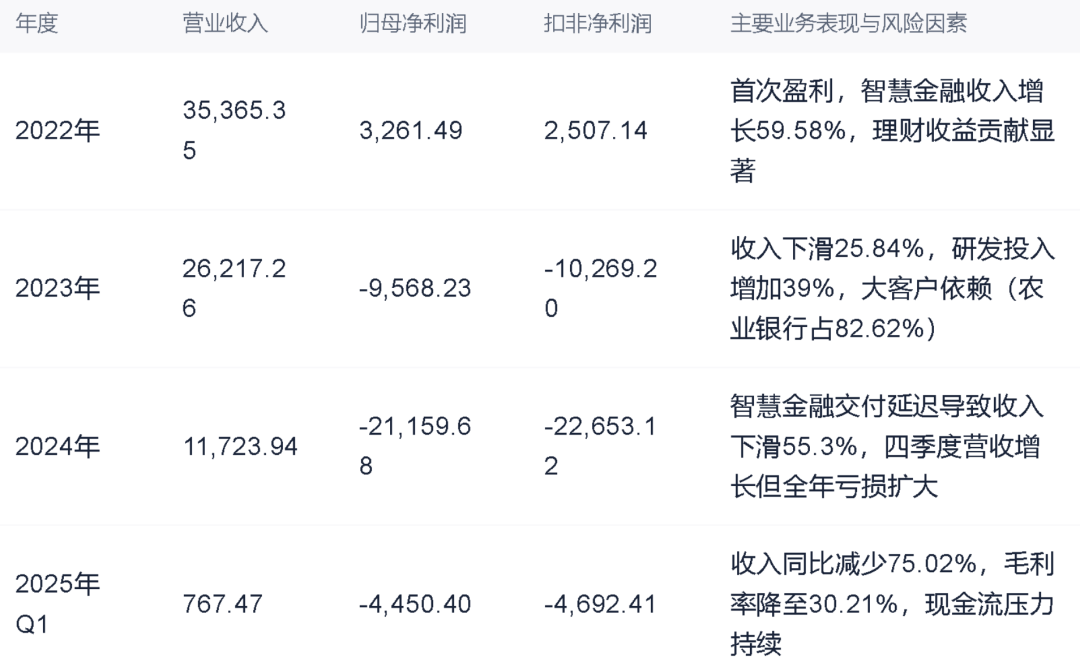Click 2024 revenue value 11,723.94
This screenshot has width=1080, height=662.
pyautogui.click(x=240, y=446)
